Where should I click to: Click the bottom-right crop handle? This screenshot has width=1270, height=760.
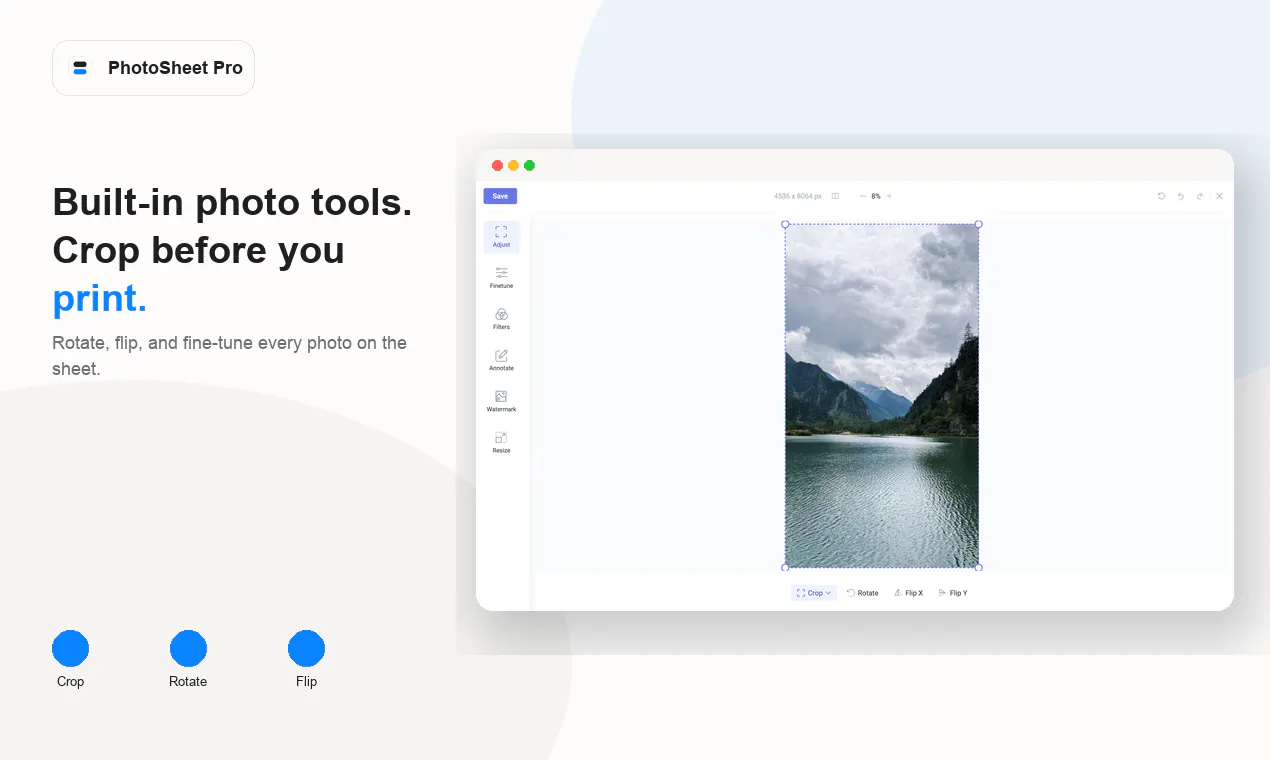[978, 567]
